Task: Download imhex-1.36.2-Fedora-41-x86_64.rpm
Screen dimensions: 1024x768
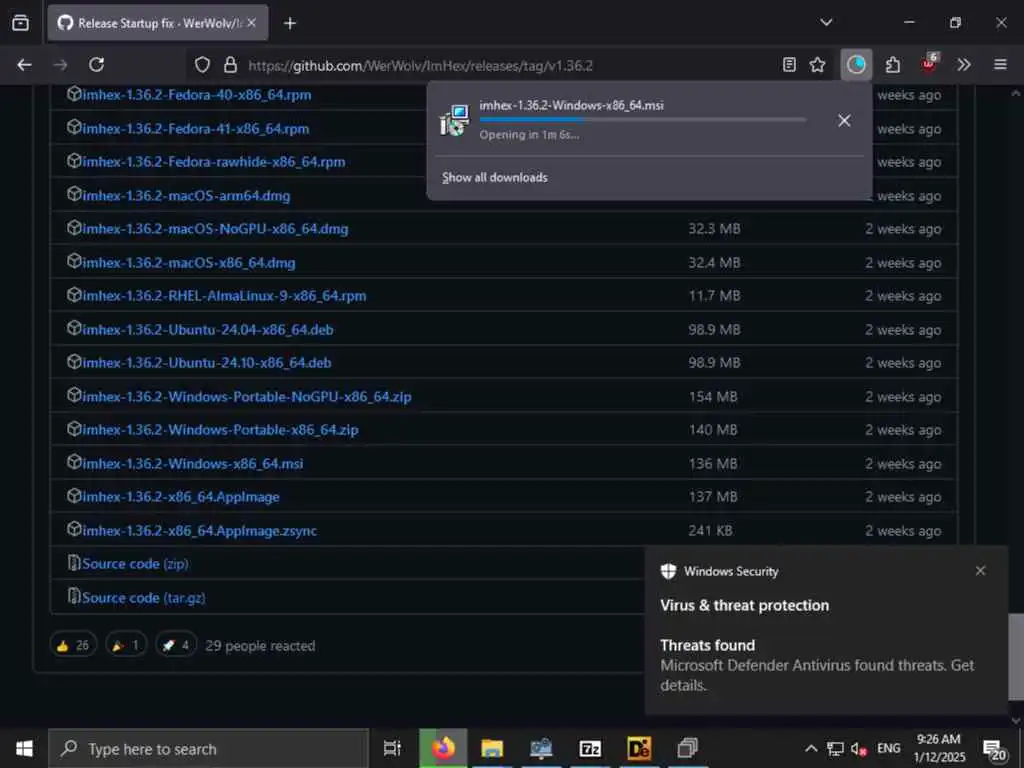Action: click(195, 129)
